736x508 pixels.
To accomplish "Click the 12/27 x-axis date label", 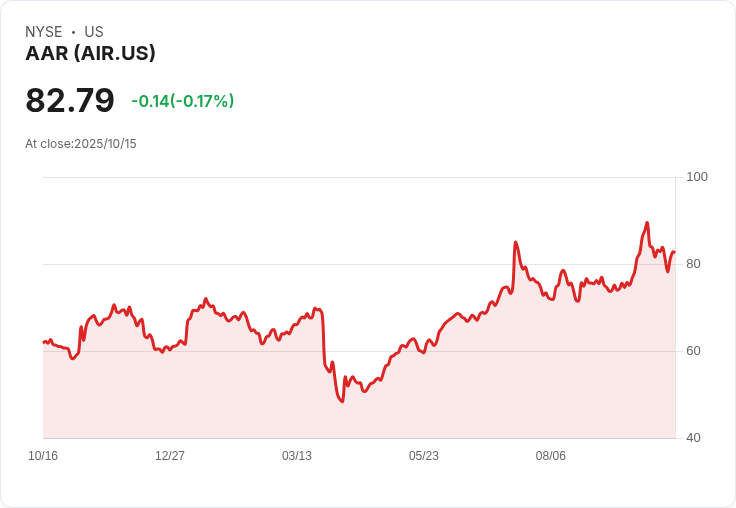I will click(170, 455).
